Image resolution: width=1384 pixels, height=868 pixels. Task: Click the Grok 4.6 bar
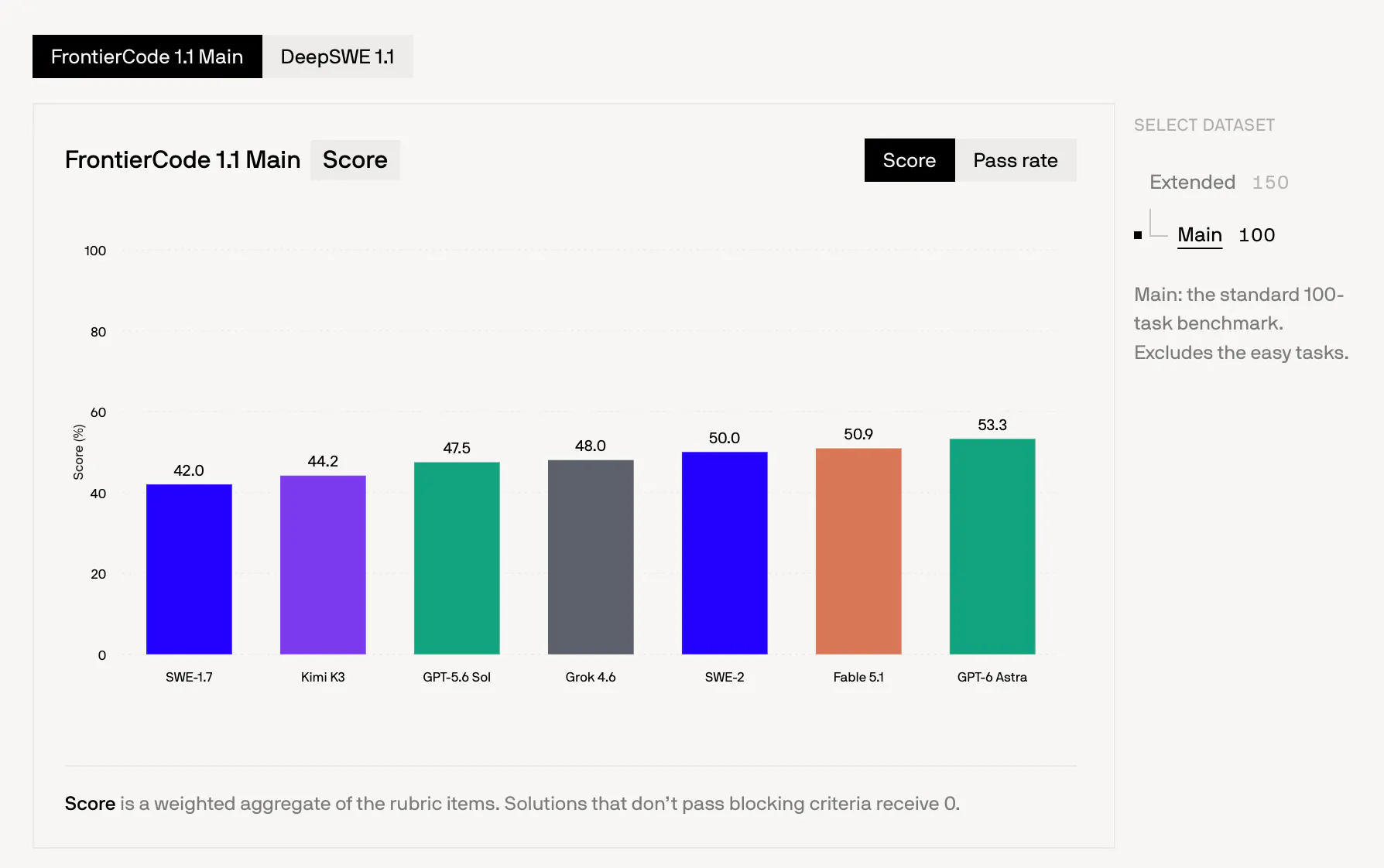pos(591,557)
